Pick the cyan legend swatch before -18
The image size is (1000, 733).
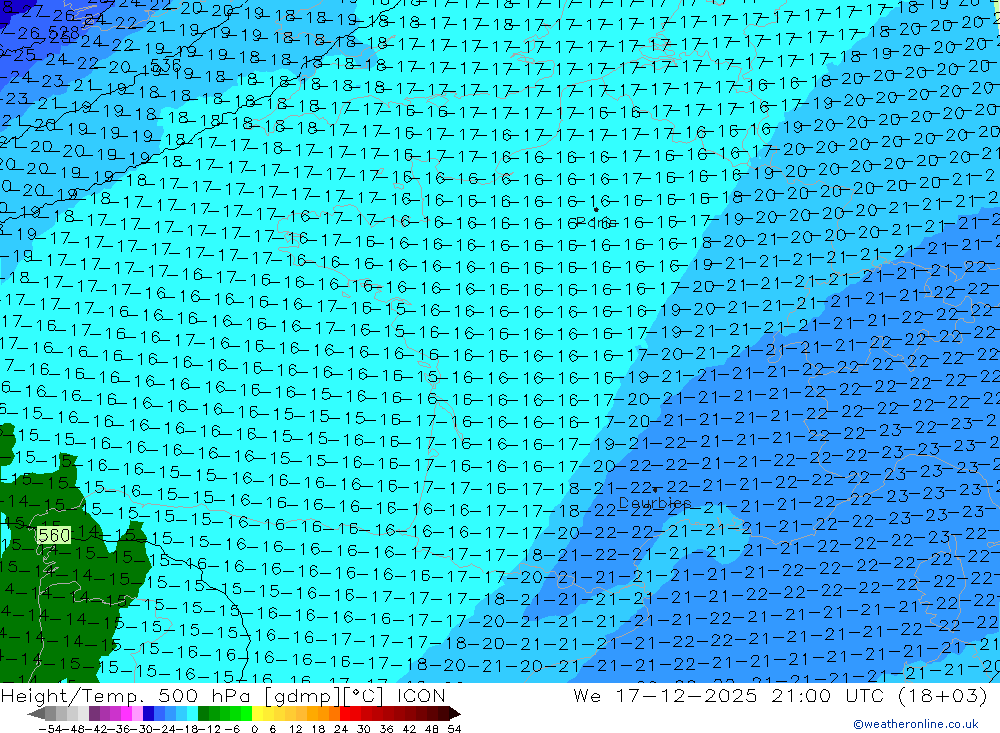[192, 713]
